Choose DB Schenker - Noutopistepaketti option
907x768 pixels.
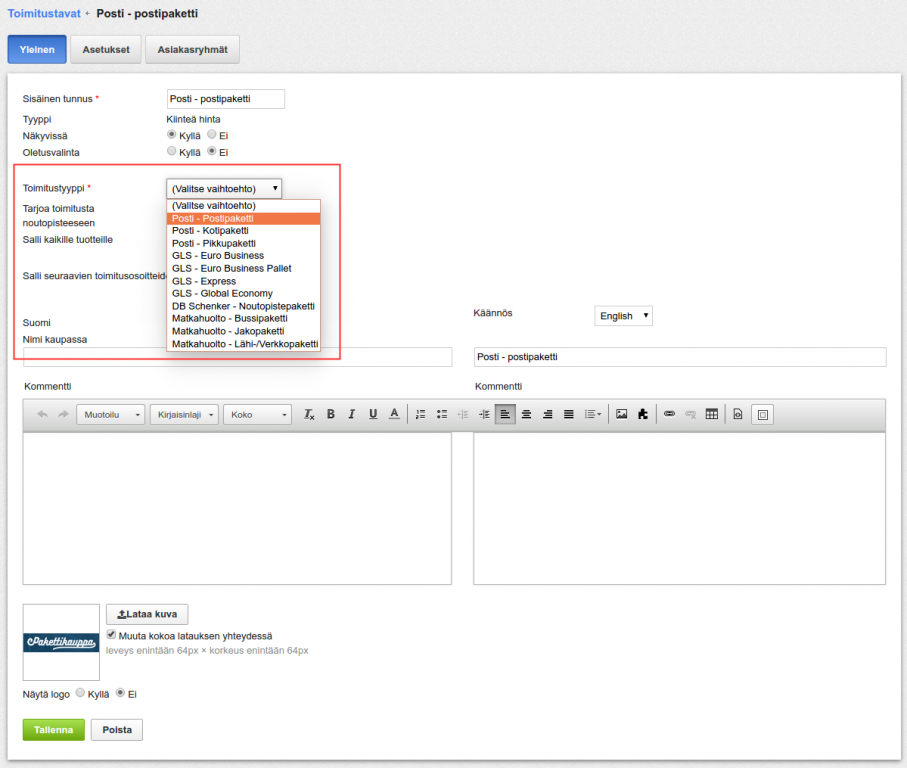tap(244, 306)
